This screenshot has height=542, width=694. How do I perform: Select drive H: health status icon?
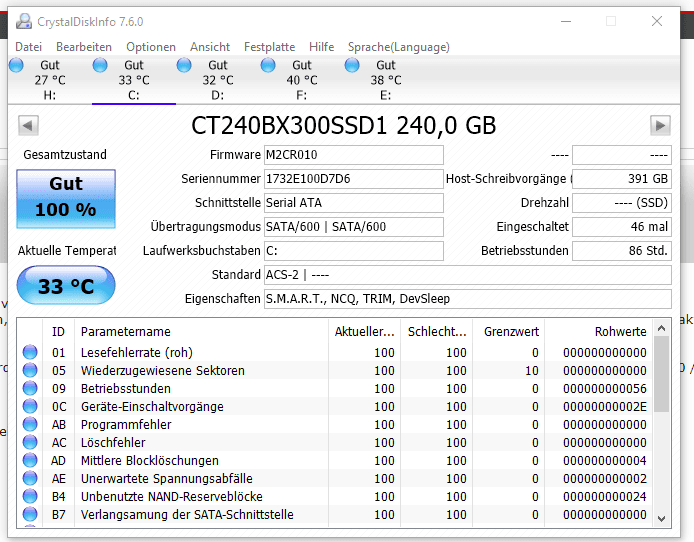click(x=16, y=65)
